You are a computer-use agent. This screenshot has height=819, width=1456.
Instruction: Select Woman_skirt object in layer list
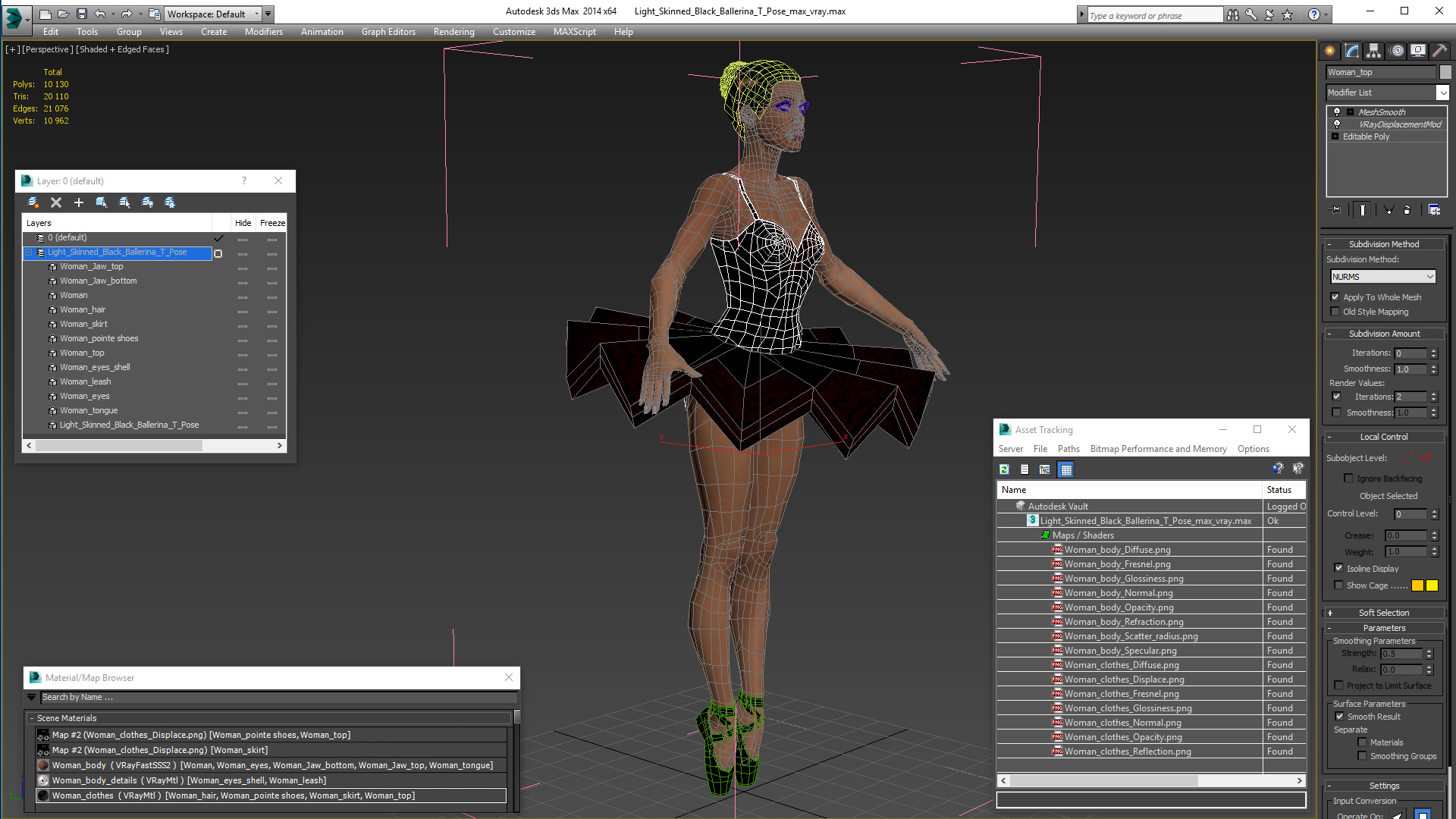(x=83, y=324)
